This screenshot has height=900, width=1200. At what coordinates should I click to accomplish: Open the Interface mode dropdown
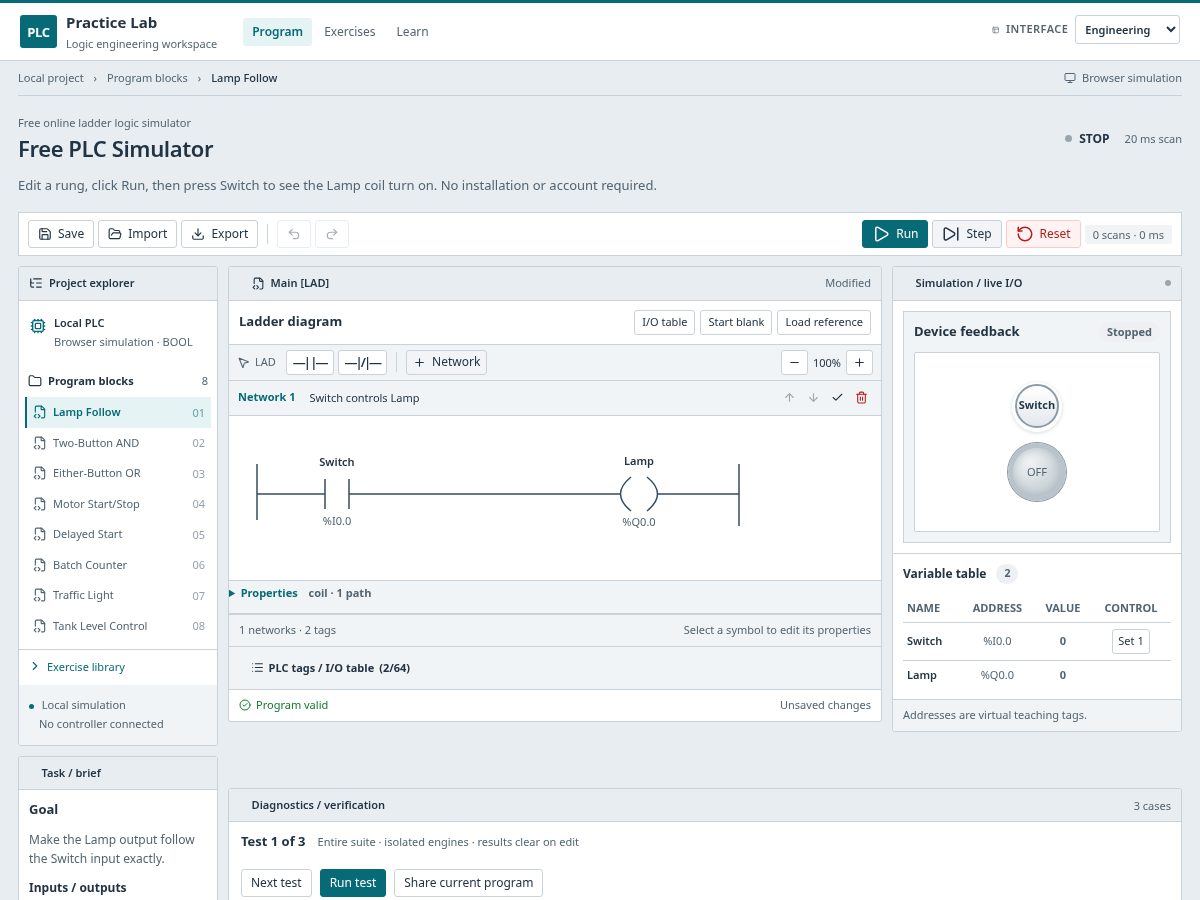1127,30
